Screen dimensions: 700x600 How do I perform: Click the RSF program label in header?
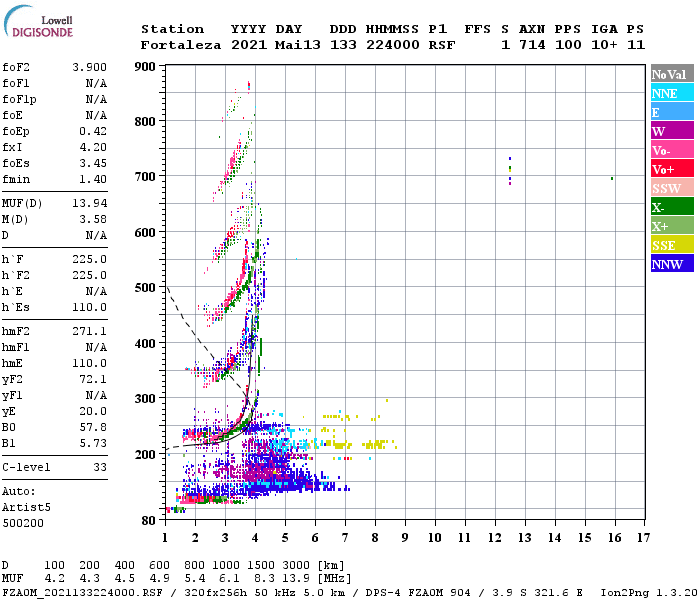442,45
